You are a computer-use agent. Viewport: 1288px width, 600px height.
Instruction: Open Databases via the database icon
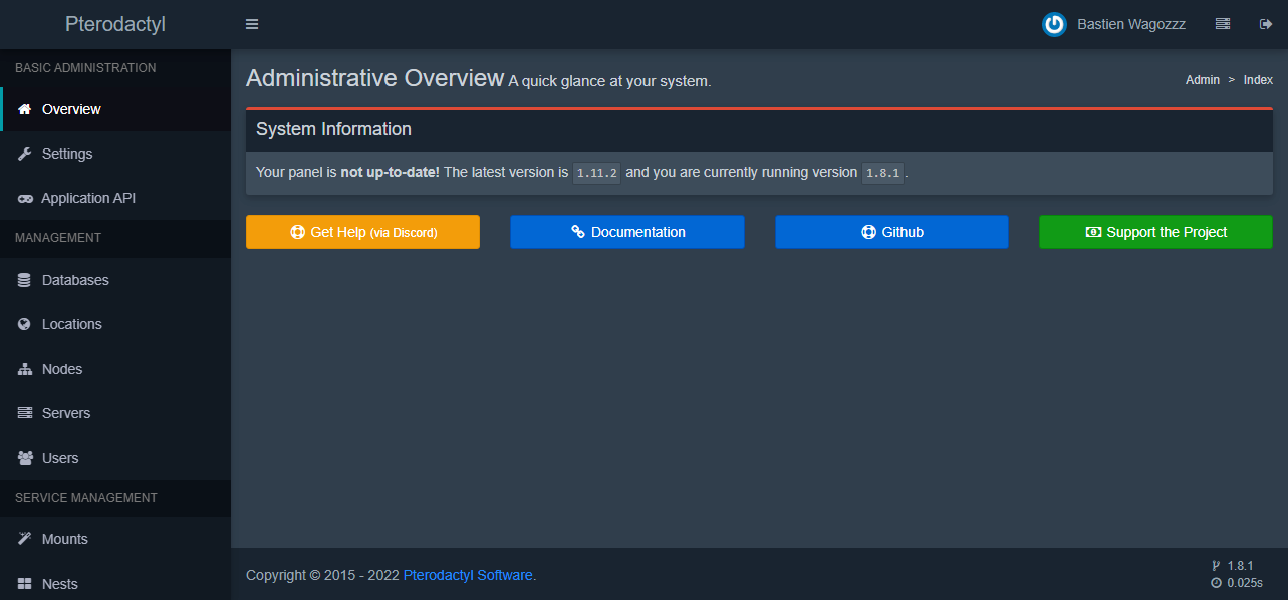tap(25, 281)
